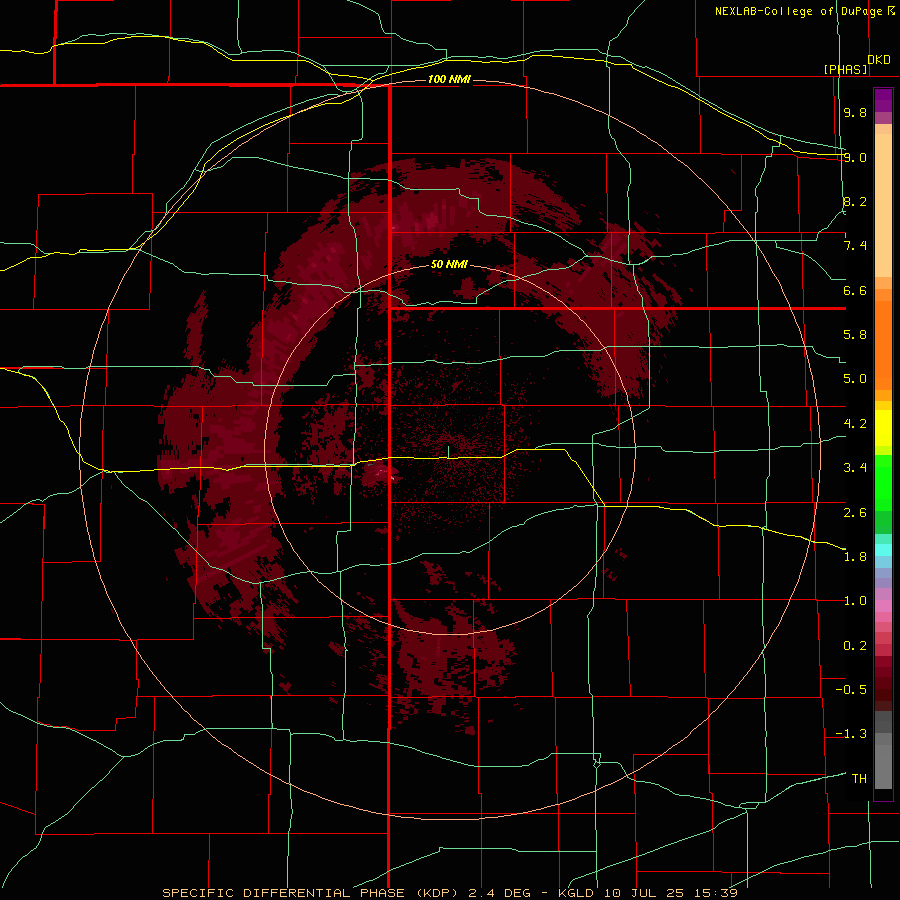Click the 3.4 scale value
This screenshot has height=900, width=900.
point(855,468)
